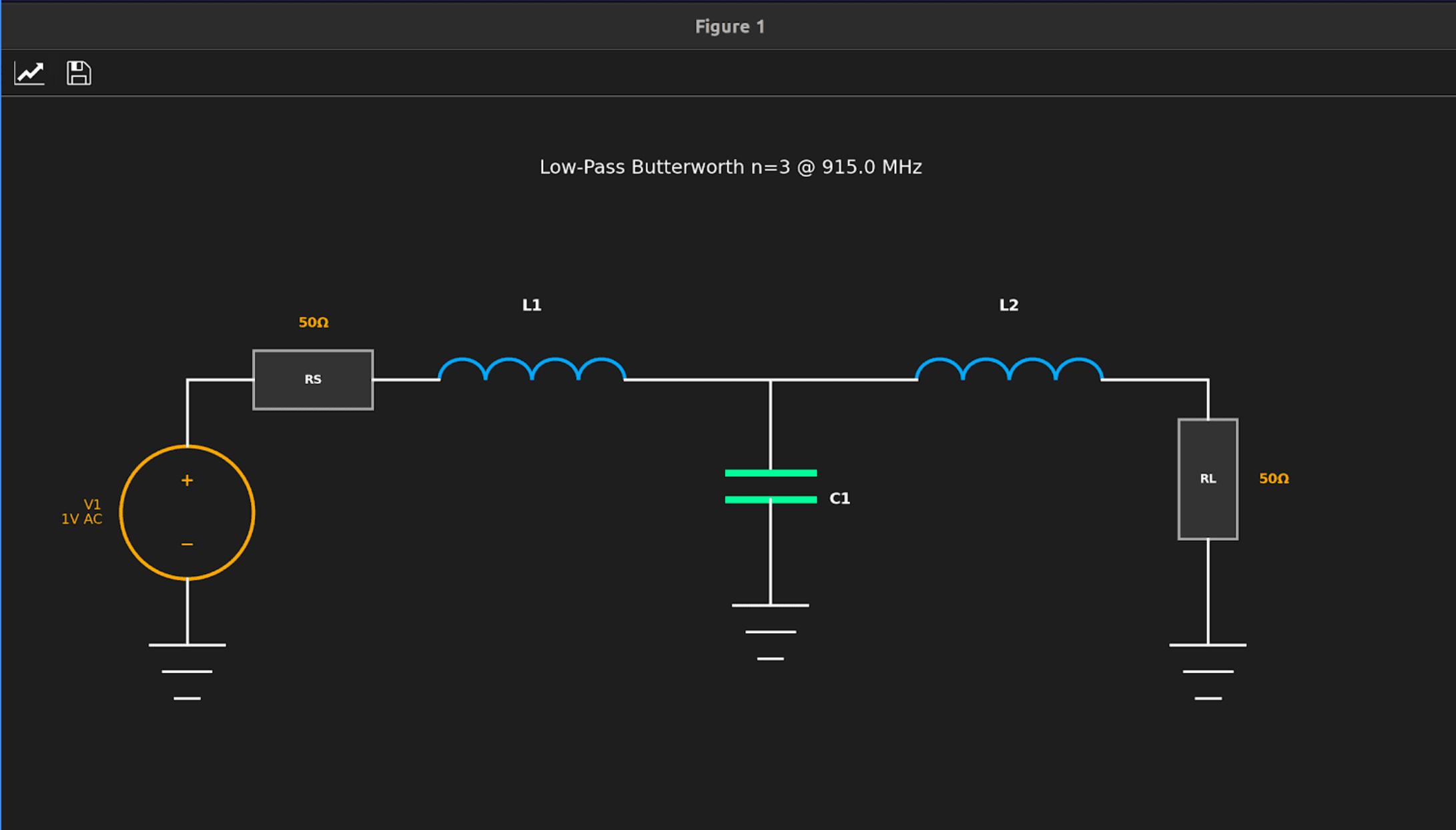
Task: Select the RS source resistor box
Action: pos(313,380)
